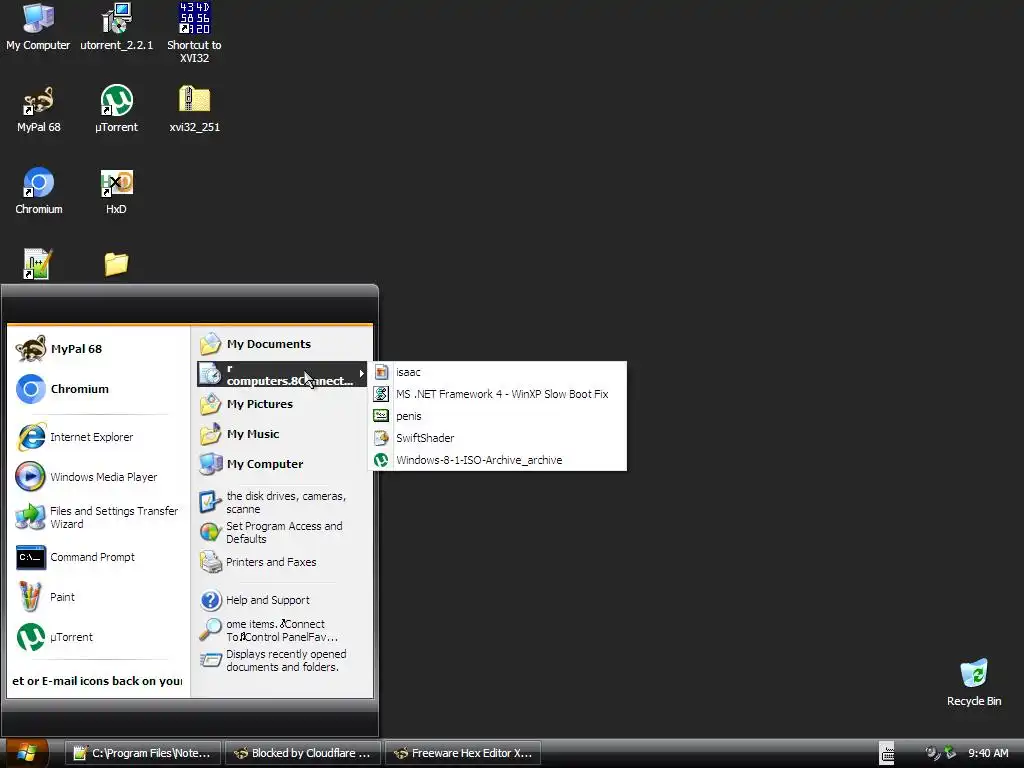Open Internet Explorer from Start menu
Viewport: 1024px width, 768px height.
click(x=98, y=437)
